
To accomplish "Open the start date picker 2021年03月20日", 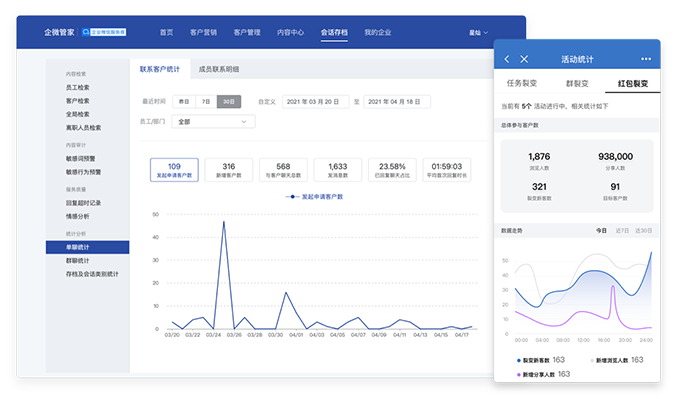I will (x=315, y=101).
